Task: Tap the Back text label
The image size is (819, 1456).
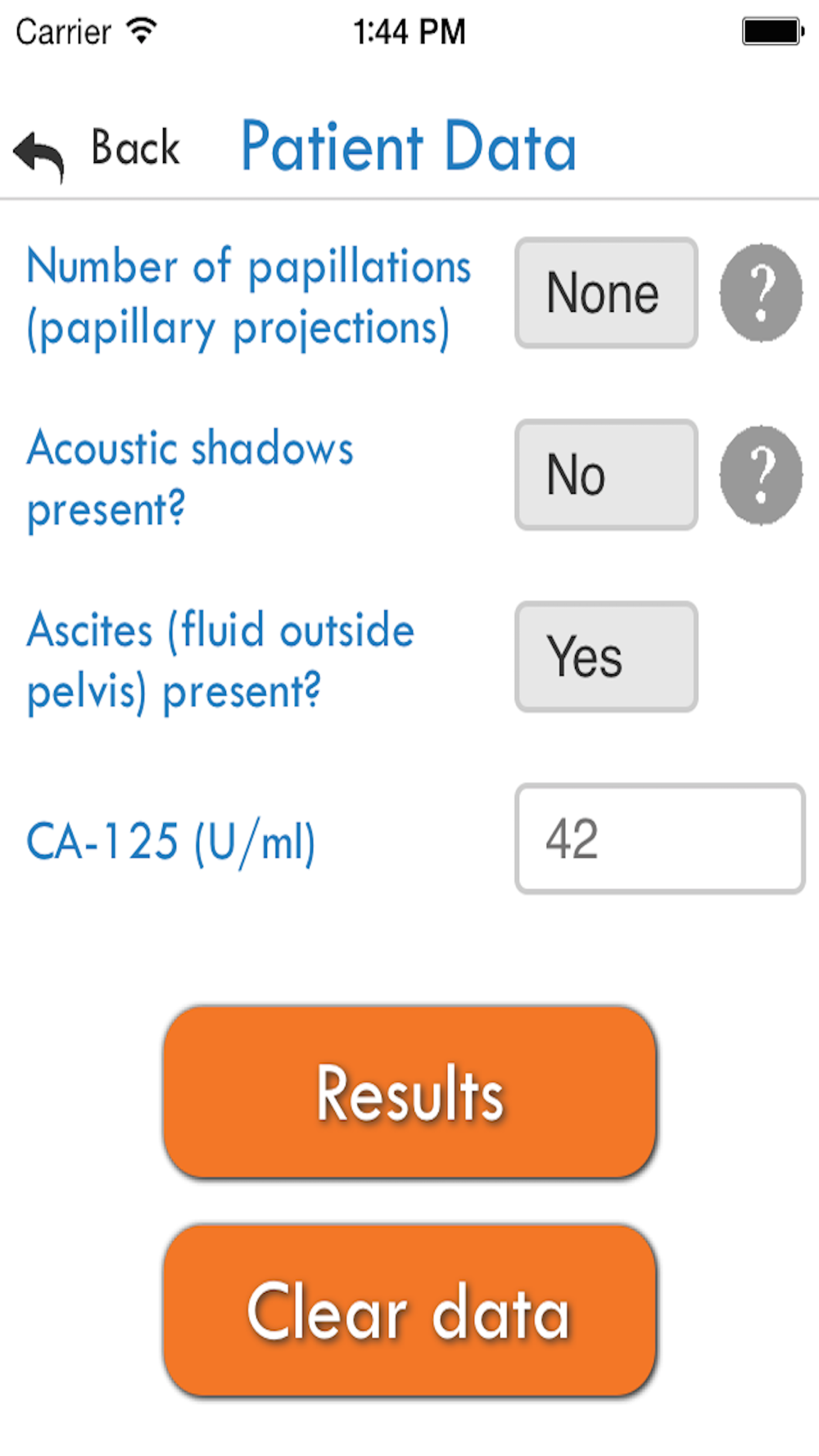Action: coord(135,147)
